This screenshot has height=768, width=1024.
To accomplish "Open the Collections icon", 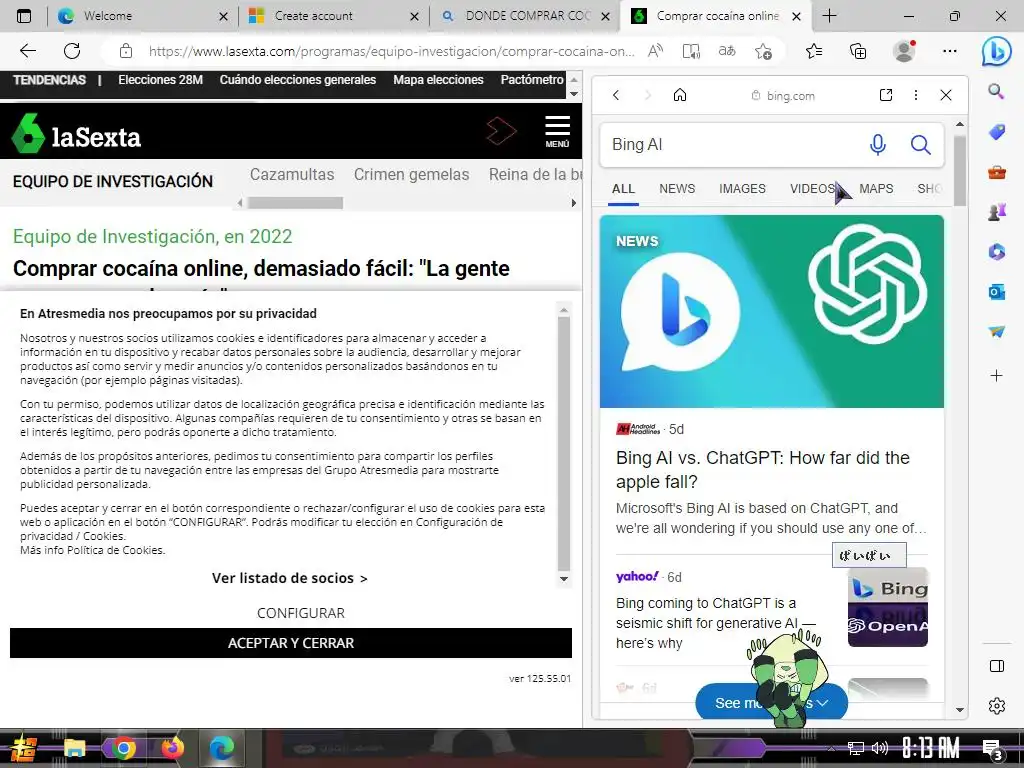I will [857, 51].
